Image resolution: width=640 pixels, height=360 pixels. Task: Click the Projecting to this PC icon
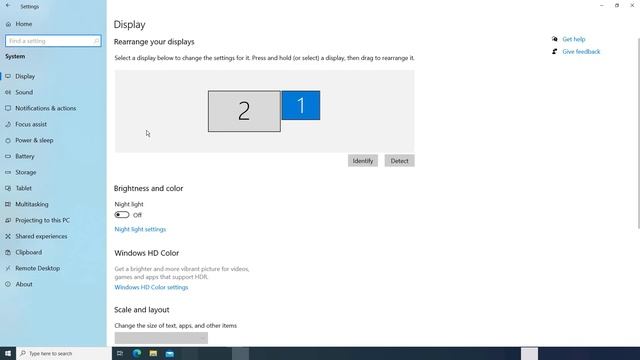(8, 220)
